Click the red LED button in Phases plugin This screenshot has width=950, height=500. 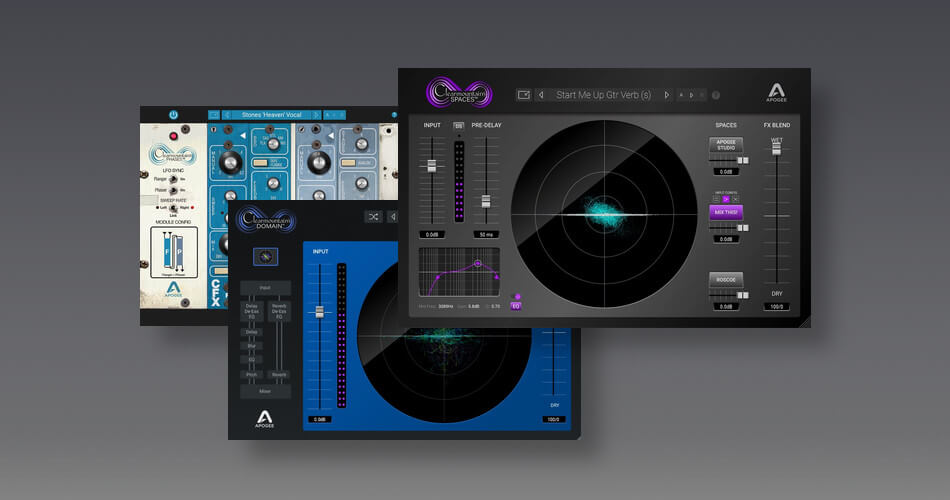[x=173, y=136]
